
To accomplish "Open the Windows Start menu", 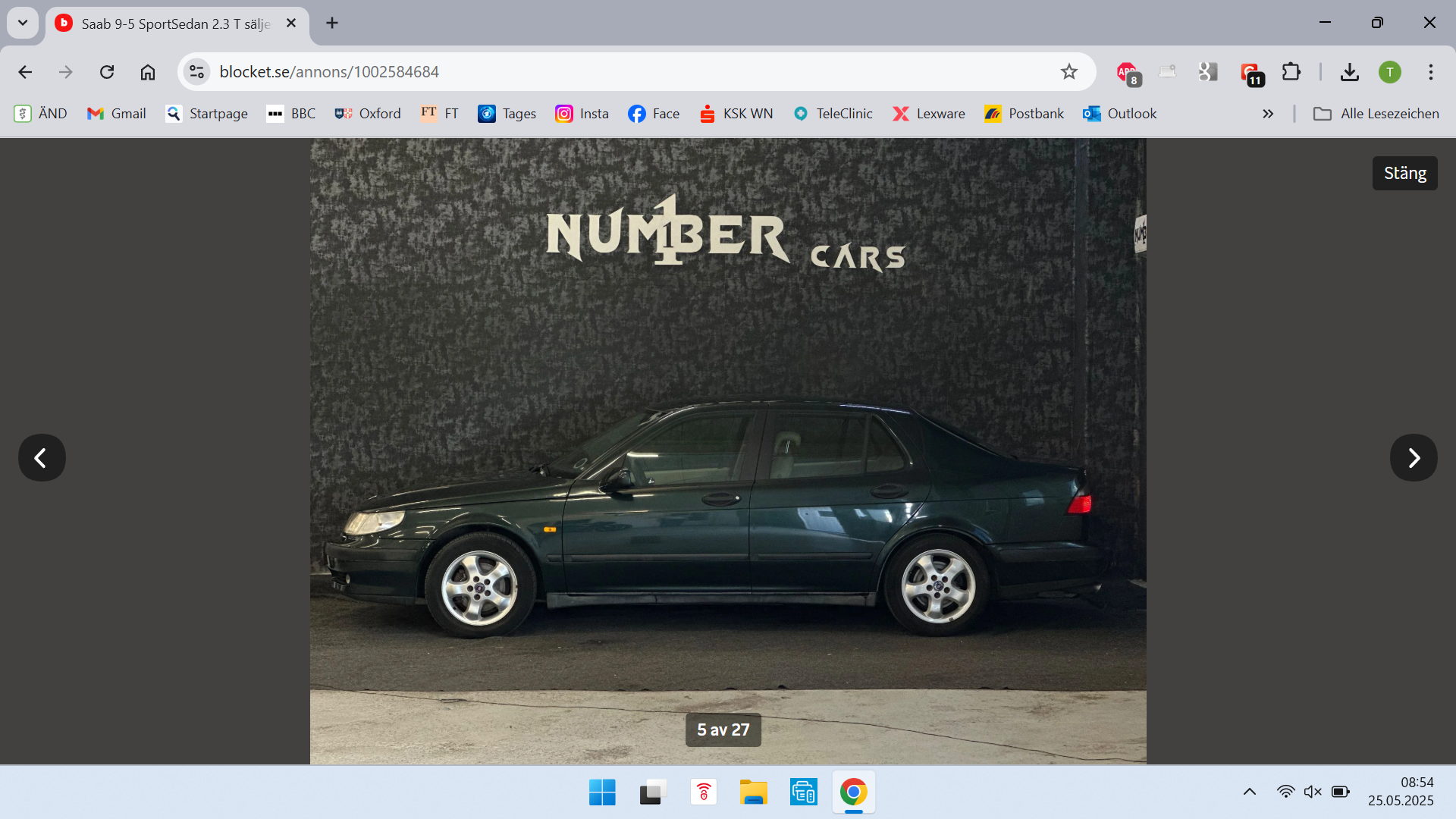I will tap(602, 792).
